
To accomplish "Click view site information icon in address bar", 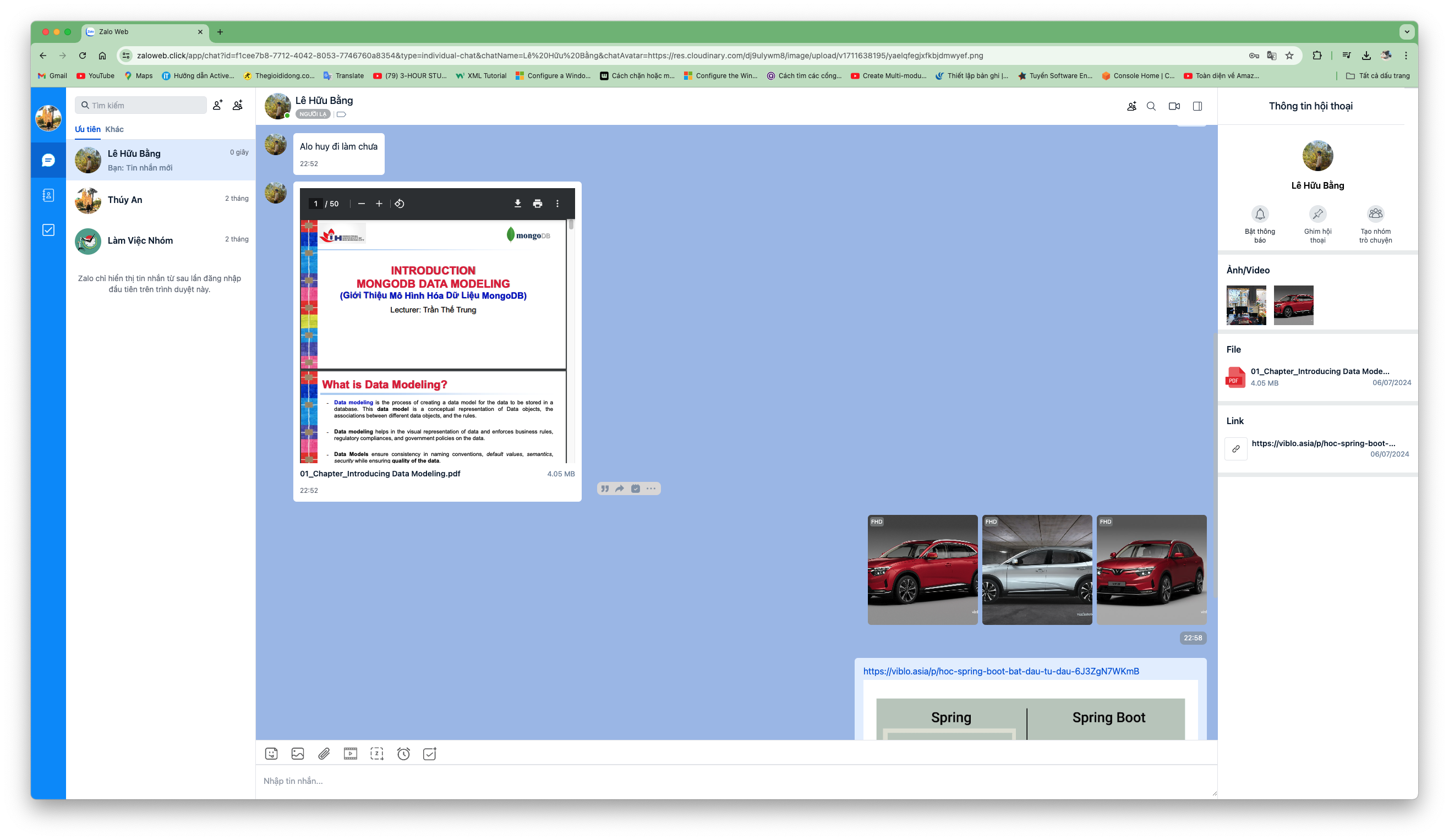I will click(126, 56).
